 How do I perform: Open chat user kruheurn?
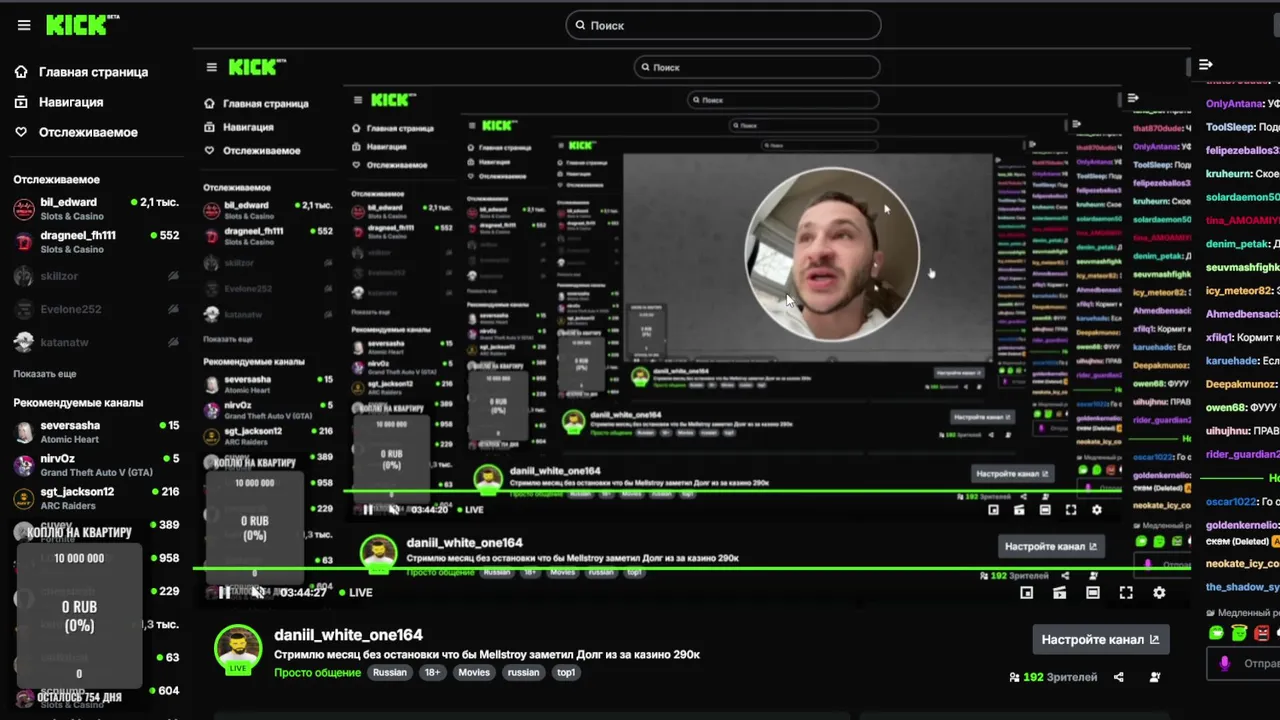click(1230, 174)
